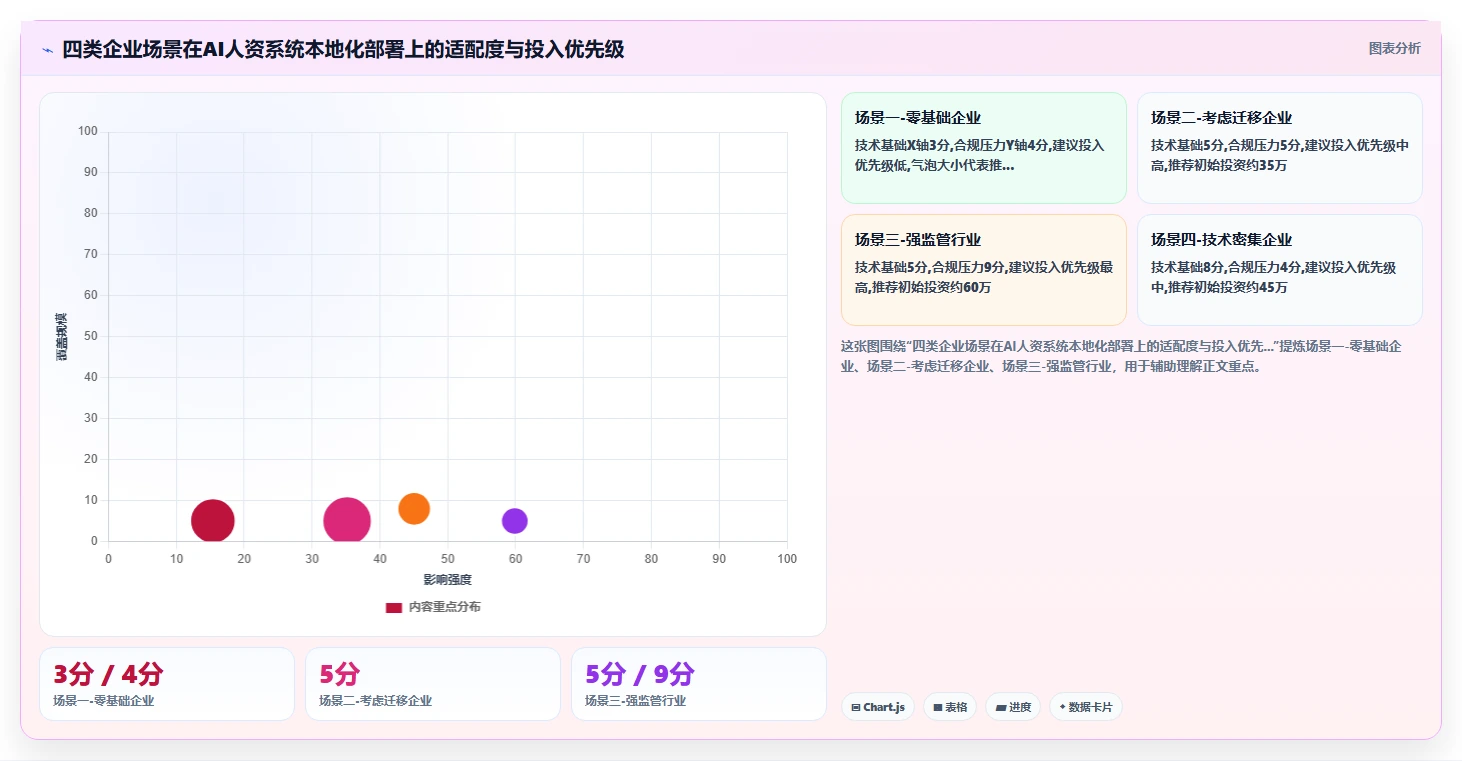Click the main title 四类企业场景在AI人资系统本地化部署
The width and height of the screenshot is (1462, 761).
pos(343,49)
